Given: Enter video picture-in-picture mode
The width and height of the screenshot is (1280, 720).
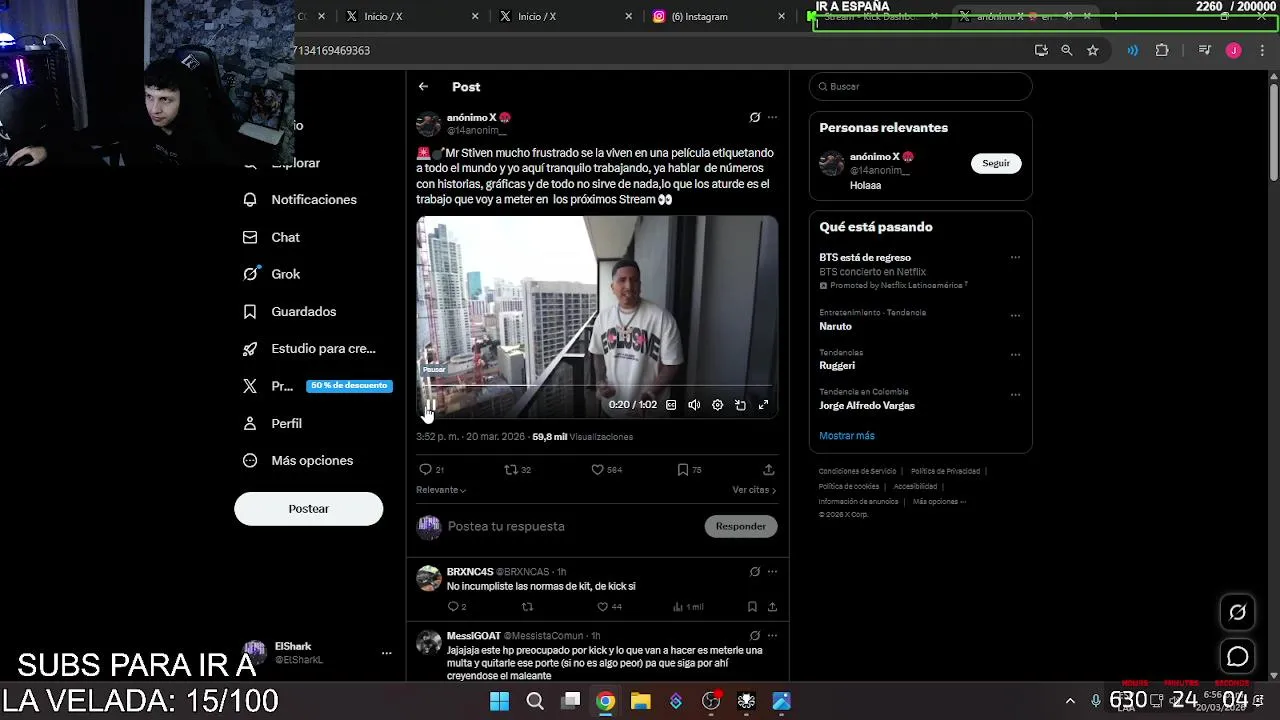Looking at the screenshot, I should [x=740, y=405].
